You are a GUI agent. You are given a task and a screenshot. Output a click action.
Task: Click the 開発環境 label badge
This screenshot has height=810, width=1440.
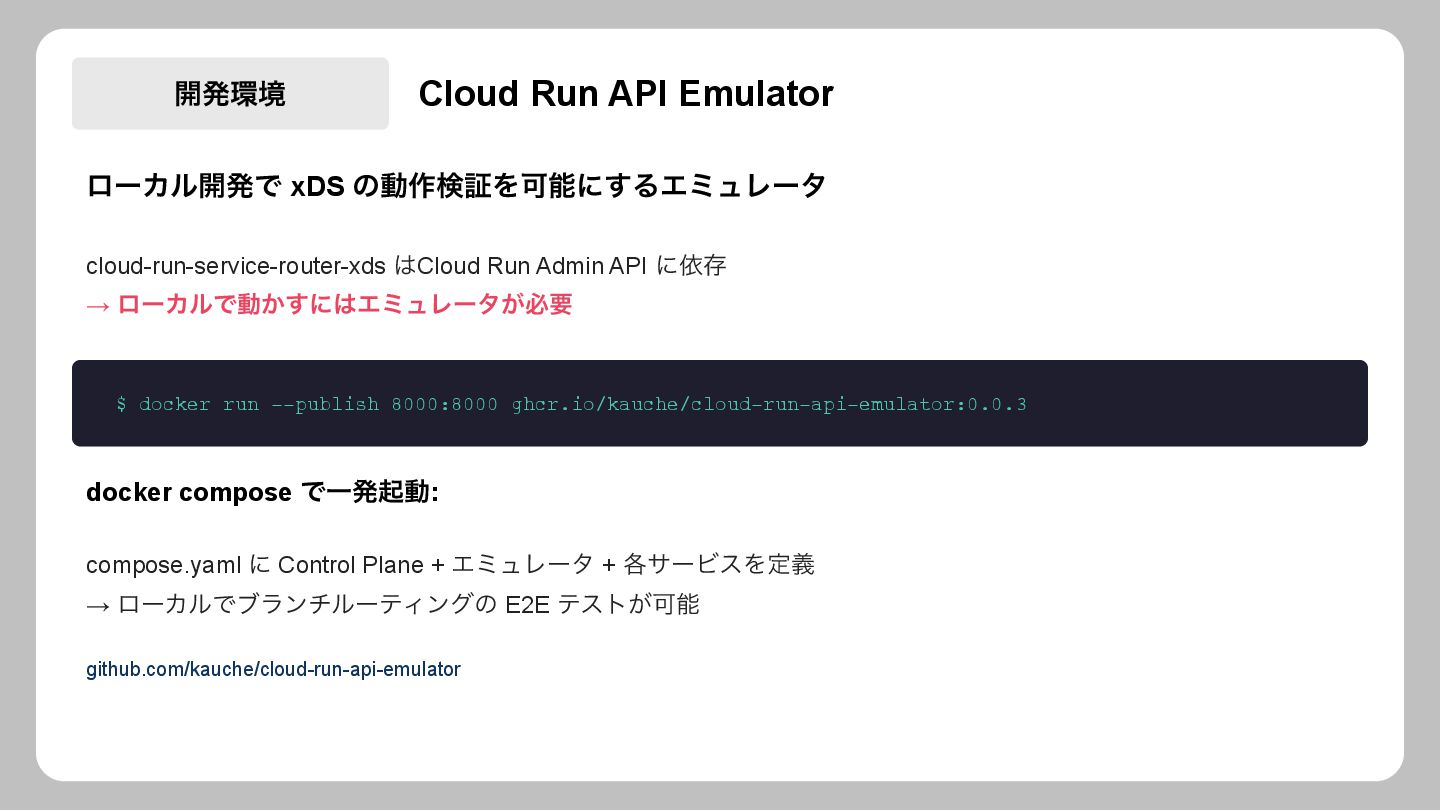pyautogui.click(x=230, y=93)
